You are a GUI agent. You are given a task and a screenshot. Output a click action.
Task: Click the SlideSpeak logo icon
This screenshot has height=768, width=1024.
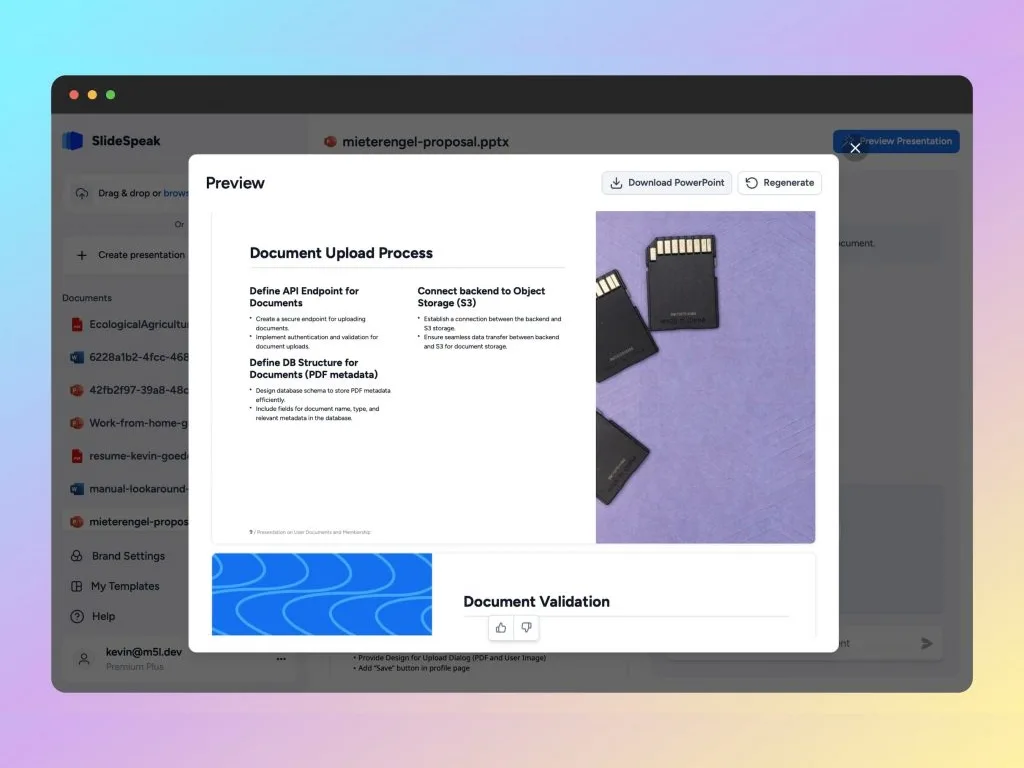coord(72,140)
